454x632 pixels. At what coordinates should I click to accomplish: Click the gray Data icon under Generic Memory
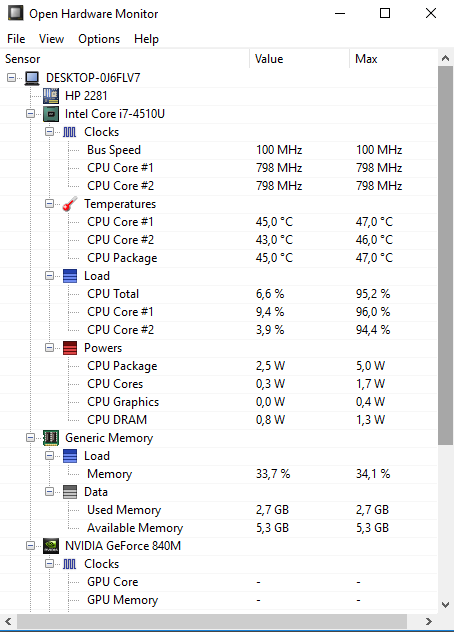(70, 492)
